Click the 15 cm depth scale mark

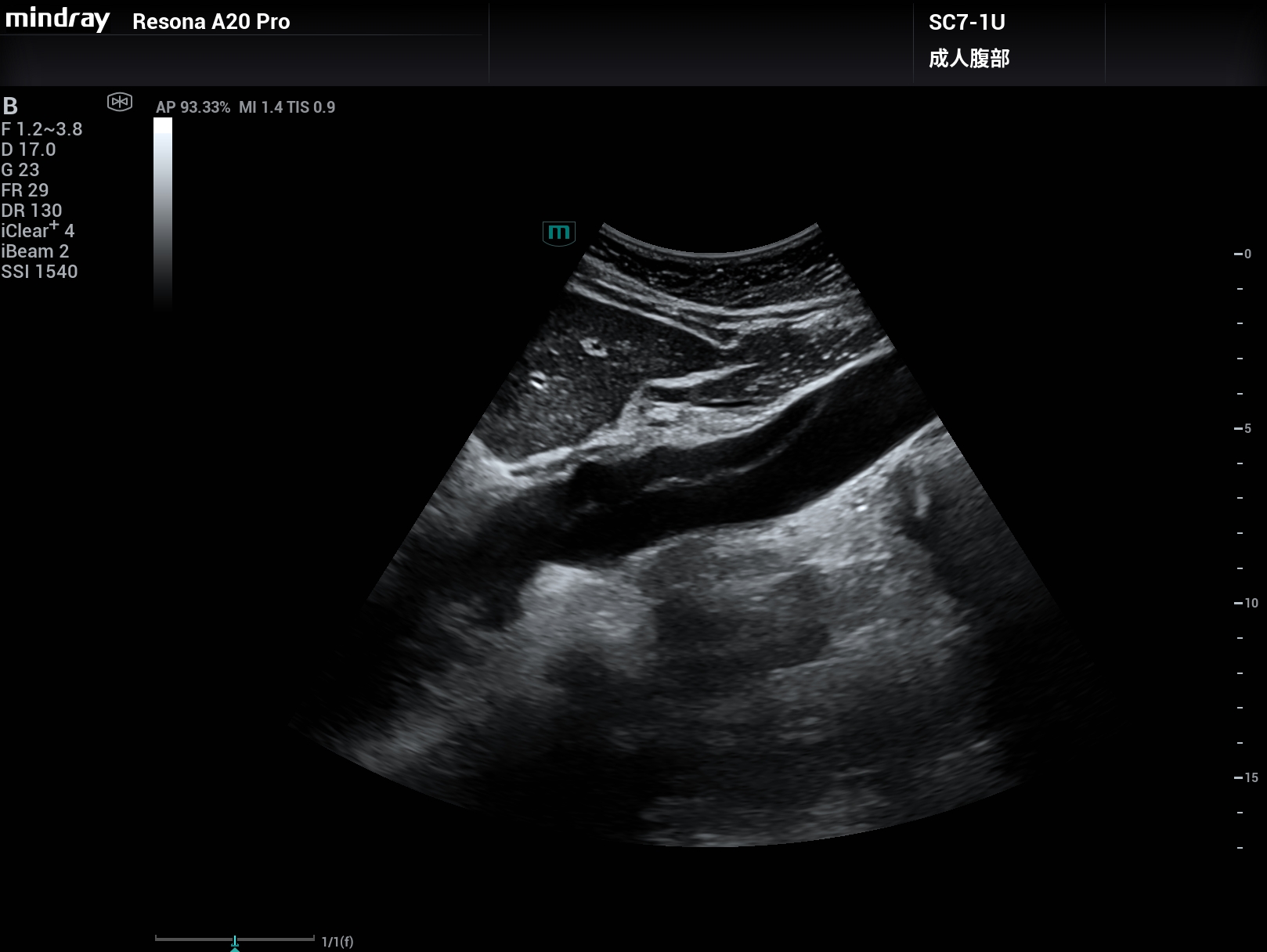tap(1246, 777)
